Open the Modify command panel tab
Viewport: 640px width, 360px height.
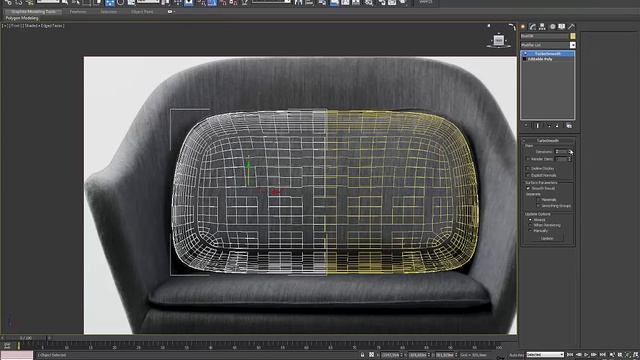click(533, 27)
